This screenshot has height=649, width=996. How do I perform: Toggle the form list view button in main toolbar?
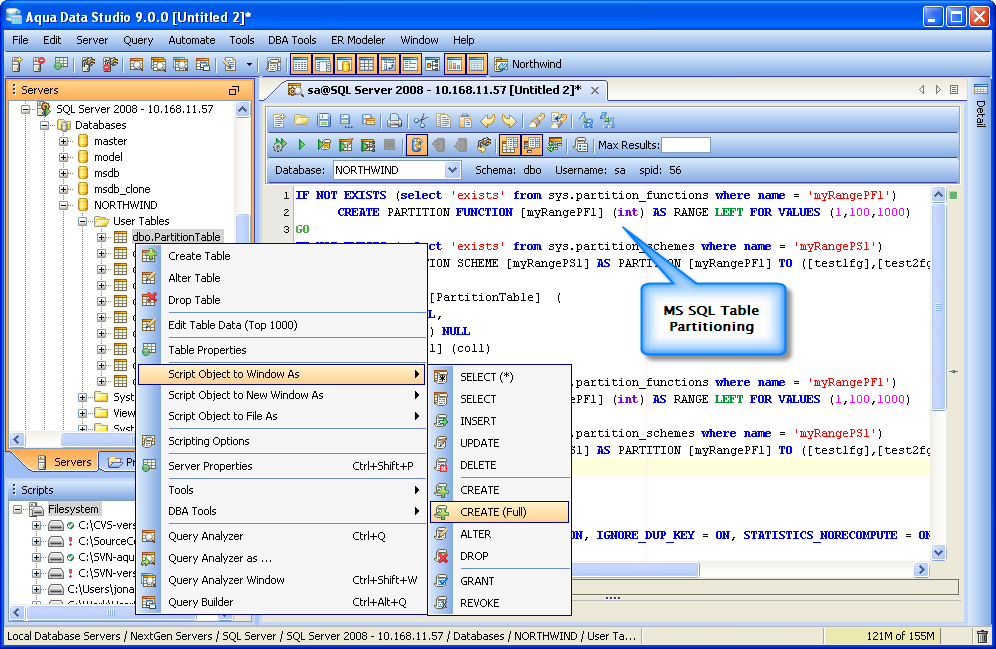[410, 64]
